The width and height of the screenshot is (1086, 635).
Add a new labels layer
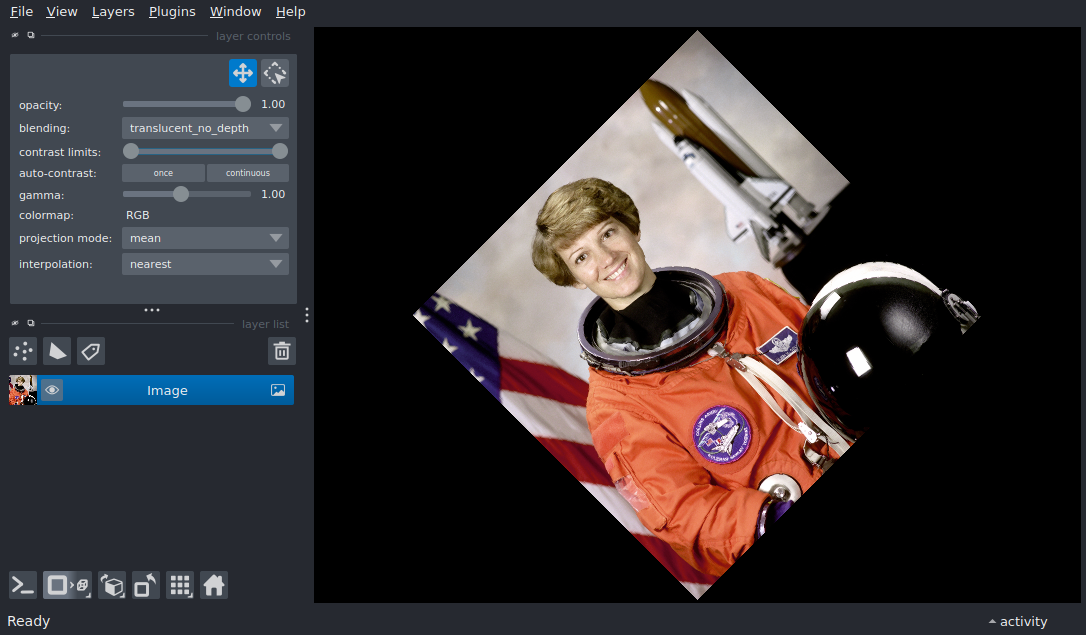click(91, 351)
